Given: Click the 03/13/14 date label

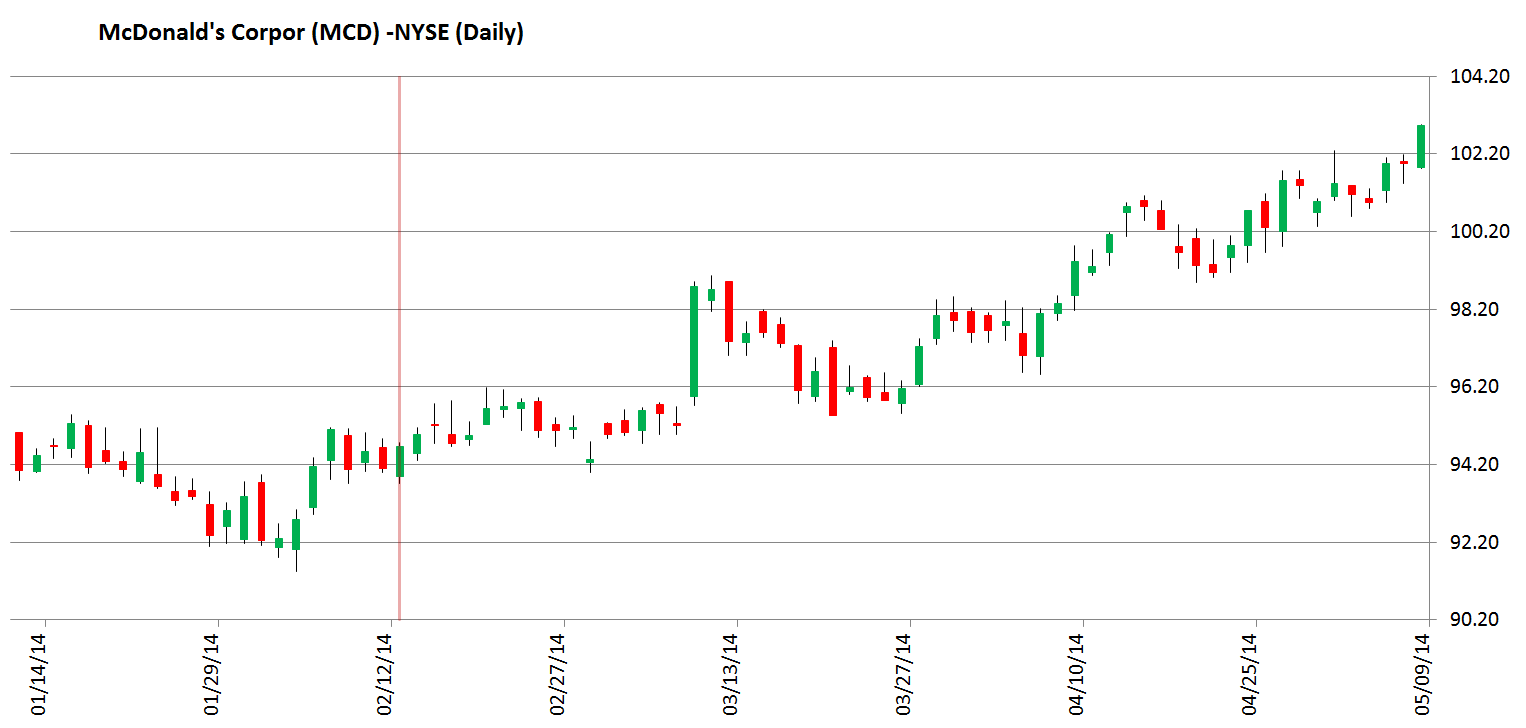Looking at the screenshot, I should tap(732, 674).
